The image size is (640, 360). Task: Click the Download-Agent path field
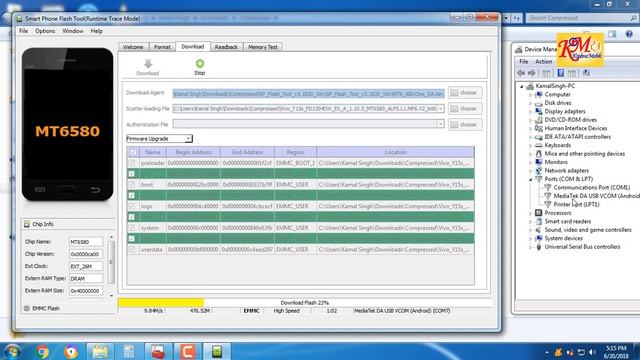tap(309, 93)
